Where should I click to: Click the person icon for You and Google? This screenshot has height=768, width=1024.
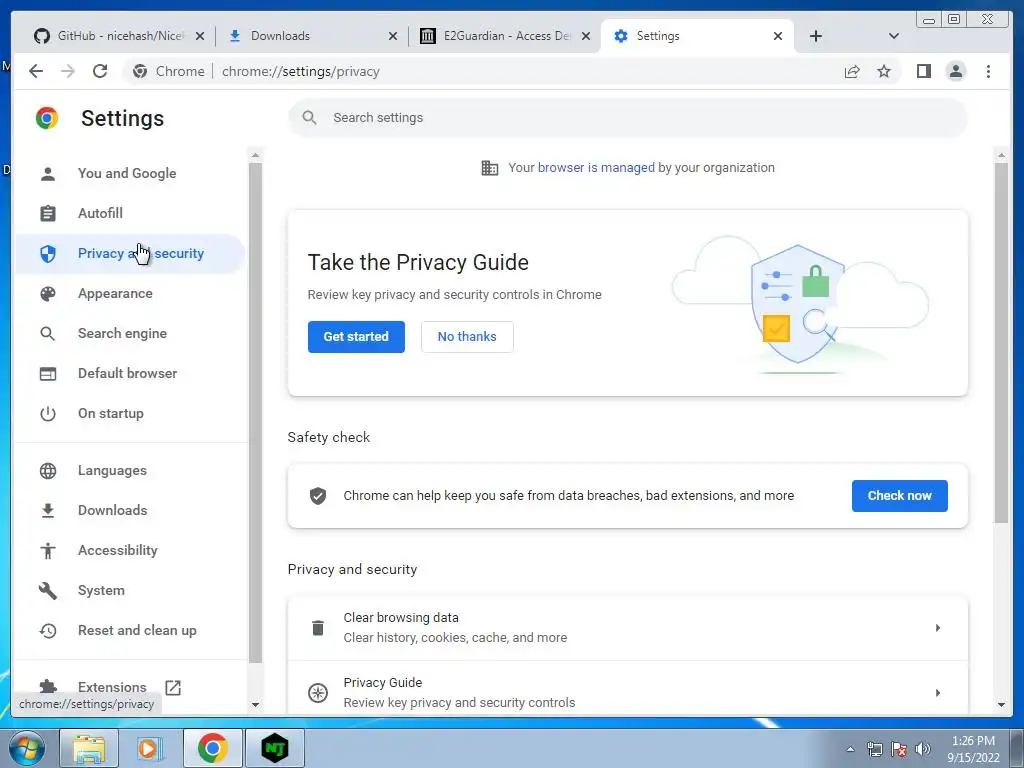pyautogui.click(x=48, y=174)
